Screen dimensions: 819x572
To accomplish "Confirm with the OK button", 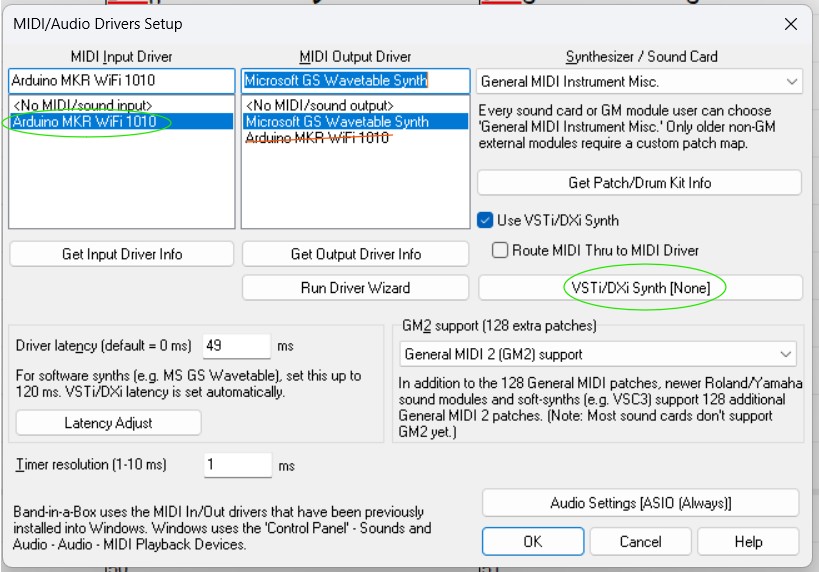I will [533, 542].
